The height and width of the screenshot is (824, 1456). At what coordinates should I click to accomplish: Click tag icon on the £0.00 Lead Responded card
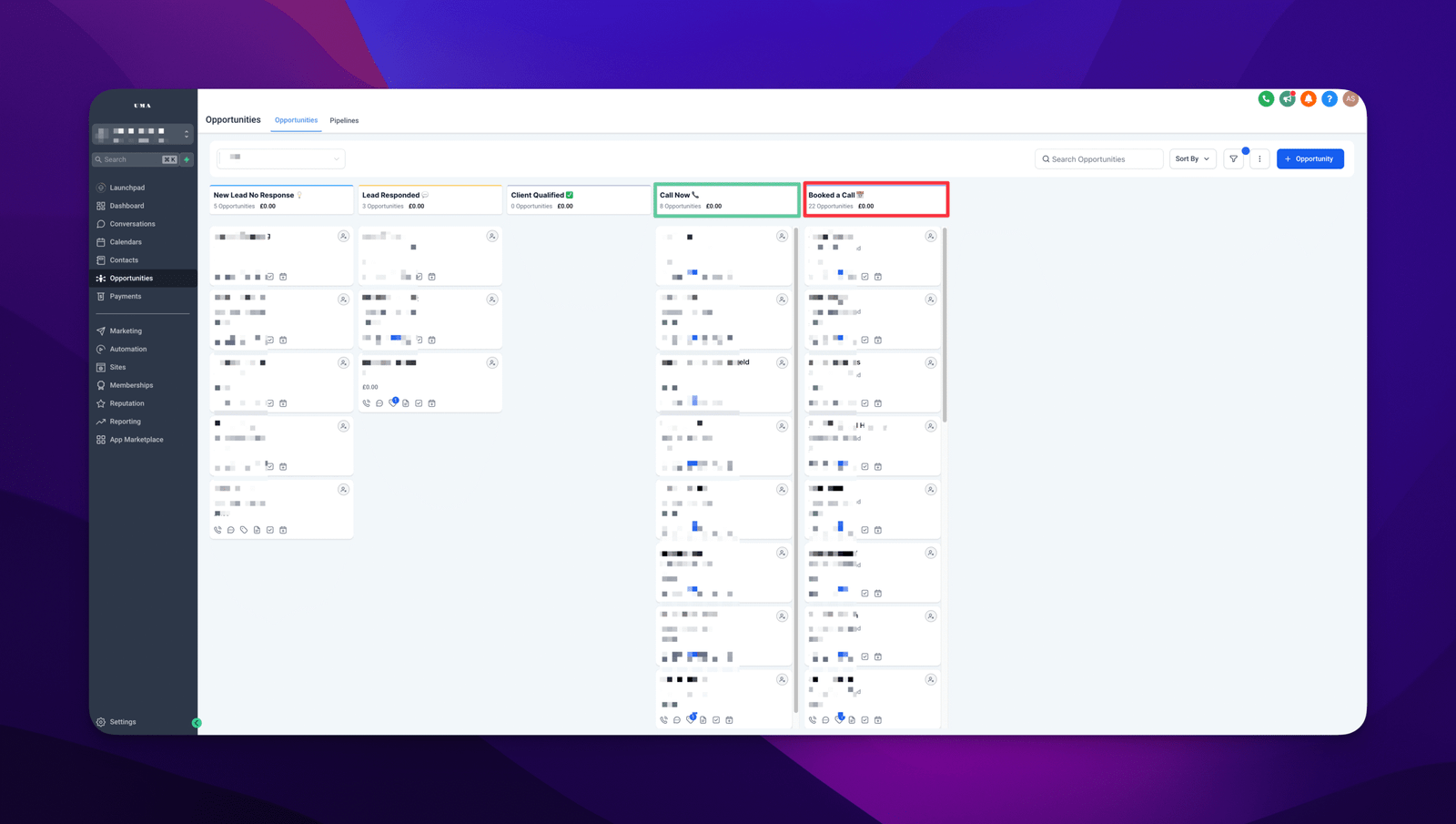(393, 402)
